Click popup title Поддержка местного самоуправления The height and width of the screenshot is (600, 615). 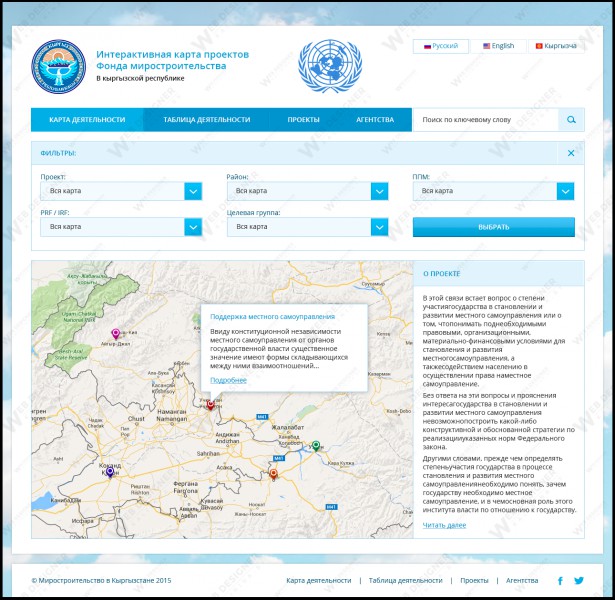(272, 316)
